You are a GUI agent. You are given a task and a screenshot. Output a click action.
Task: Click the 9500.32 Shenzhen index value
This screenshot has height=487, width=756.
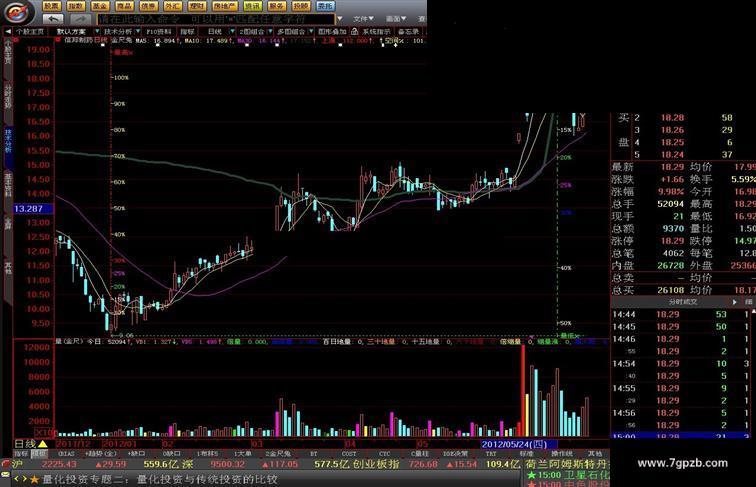click(228, 464)
